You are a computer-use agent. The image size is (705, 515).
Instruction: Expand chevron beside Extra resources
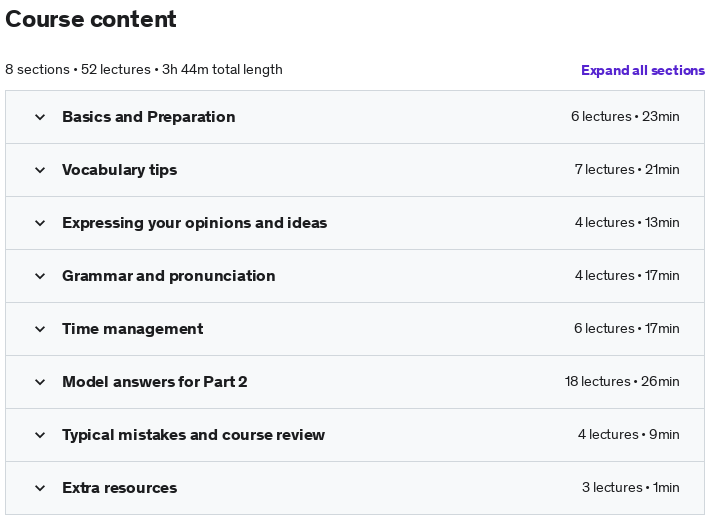(x=40, y=488)
